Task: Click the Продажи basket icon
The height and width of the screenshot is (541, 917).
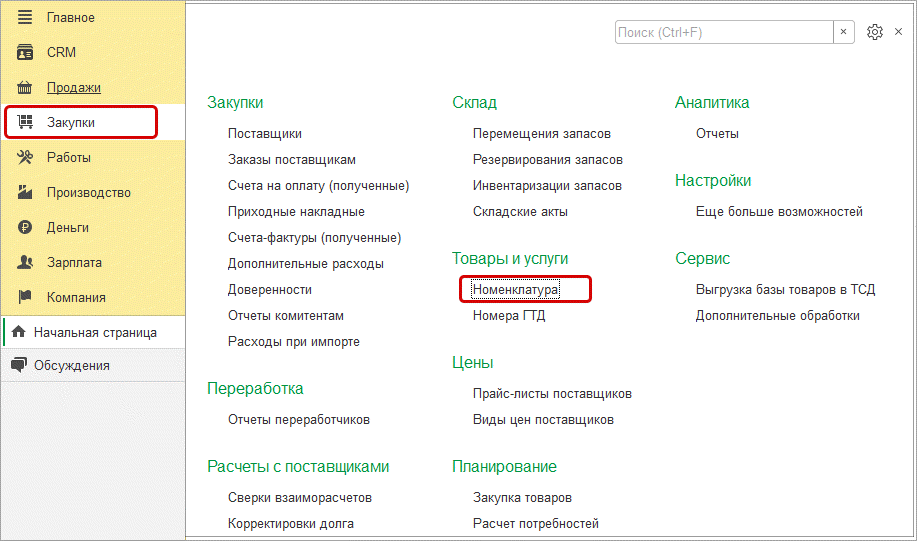Action: 25,88
